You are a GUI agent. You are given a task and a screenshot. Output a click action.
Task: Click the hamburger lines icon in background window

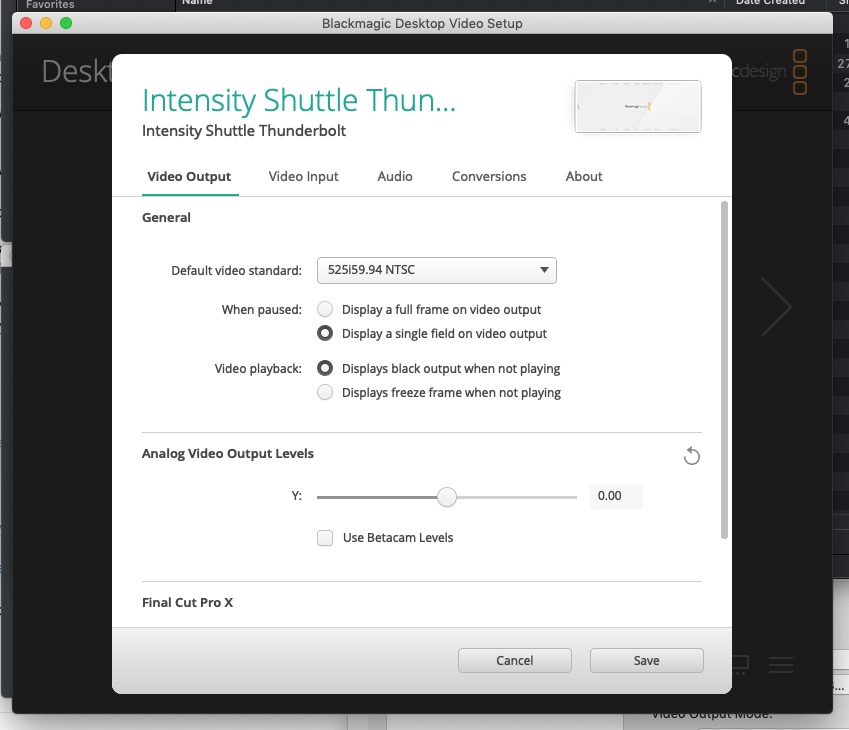click(781, 664)
